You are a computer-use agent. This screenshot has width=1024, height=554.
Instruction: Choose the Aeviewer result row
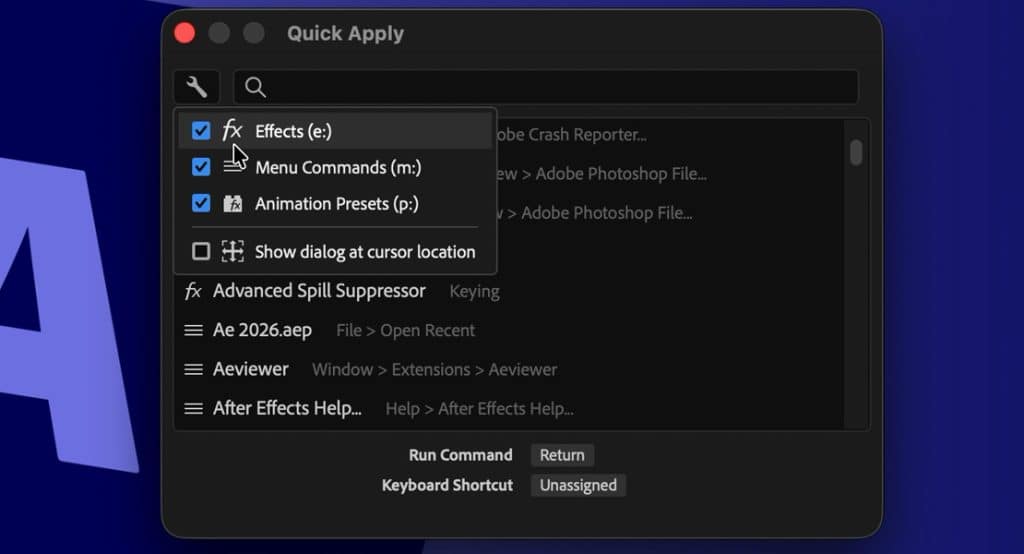pyautogui.click(x=509, y=369)
